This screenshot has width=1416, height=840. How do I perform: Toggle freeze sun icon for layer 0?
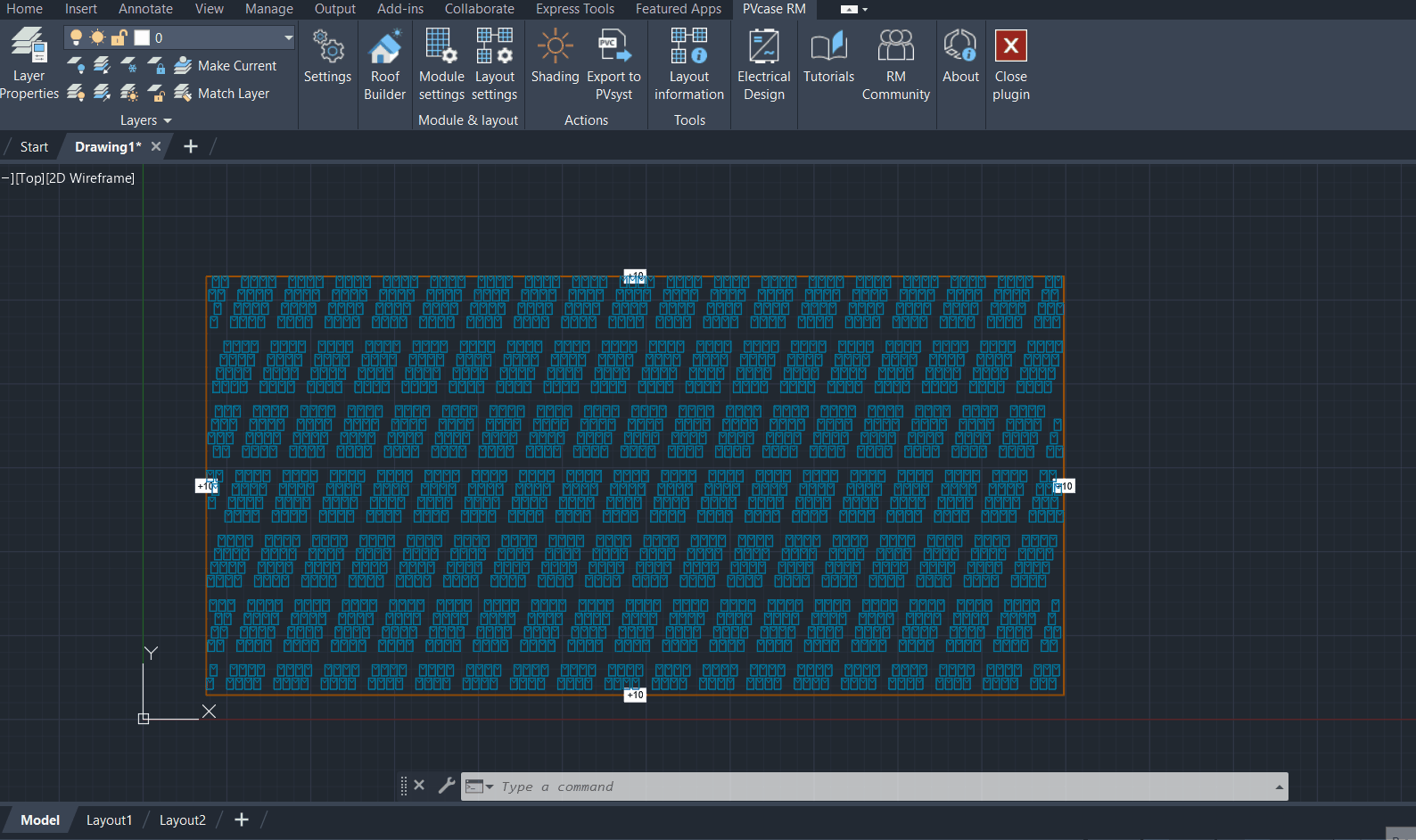(97, 37)
